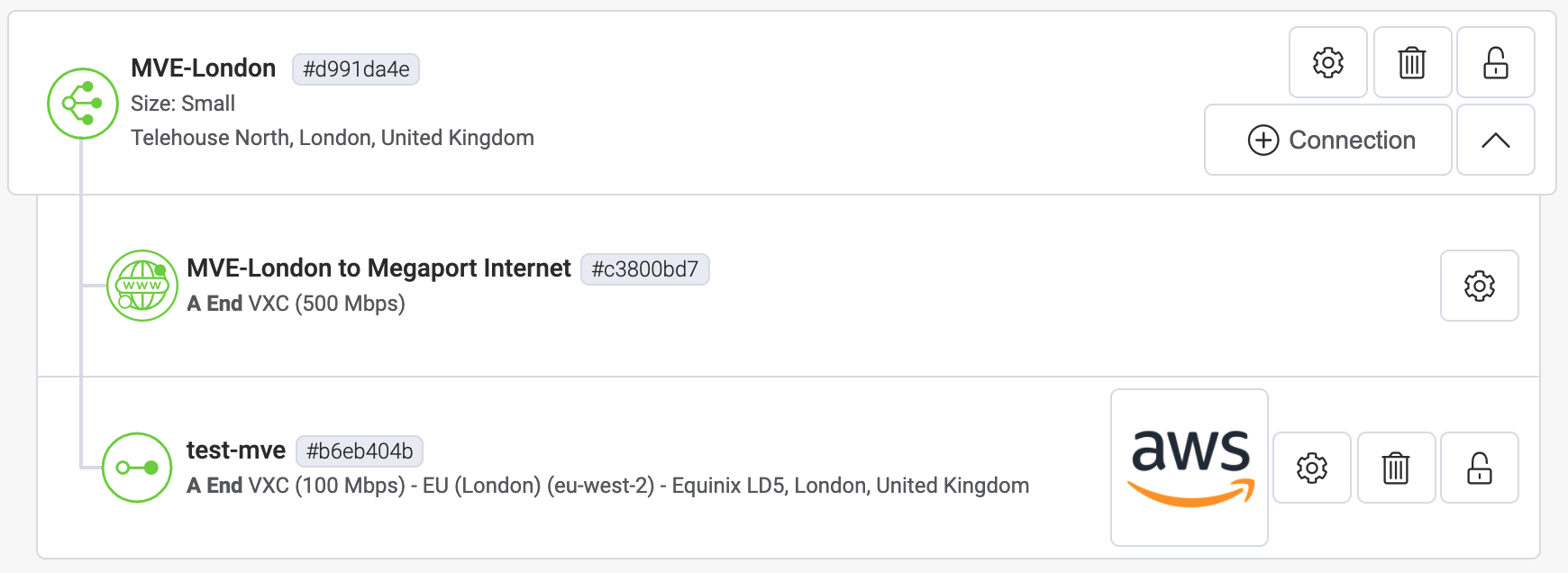Open Megaport Internet VXC settings gear
This screenshot has height=573, width=1568.
coord(1479,286)
